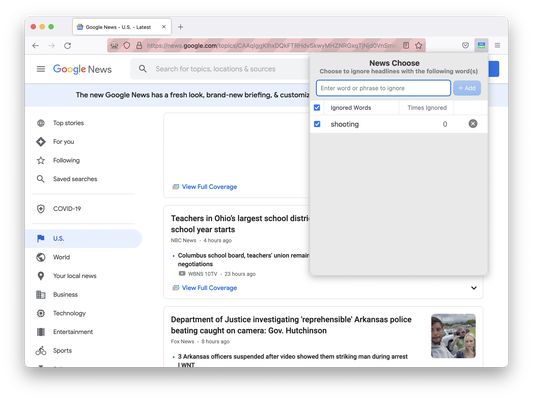Click the Google News logo
Image resolution: width=533 pixels, height=400 pixels.
[x=82, y=69]
